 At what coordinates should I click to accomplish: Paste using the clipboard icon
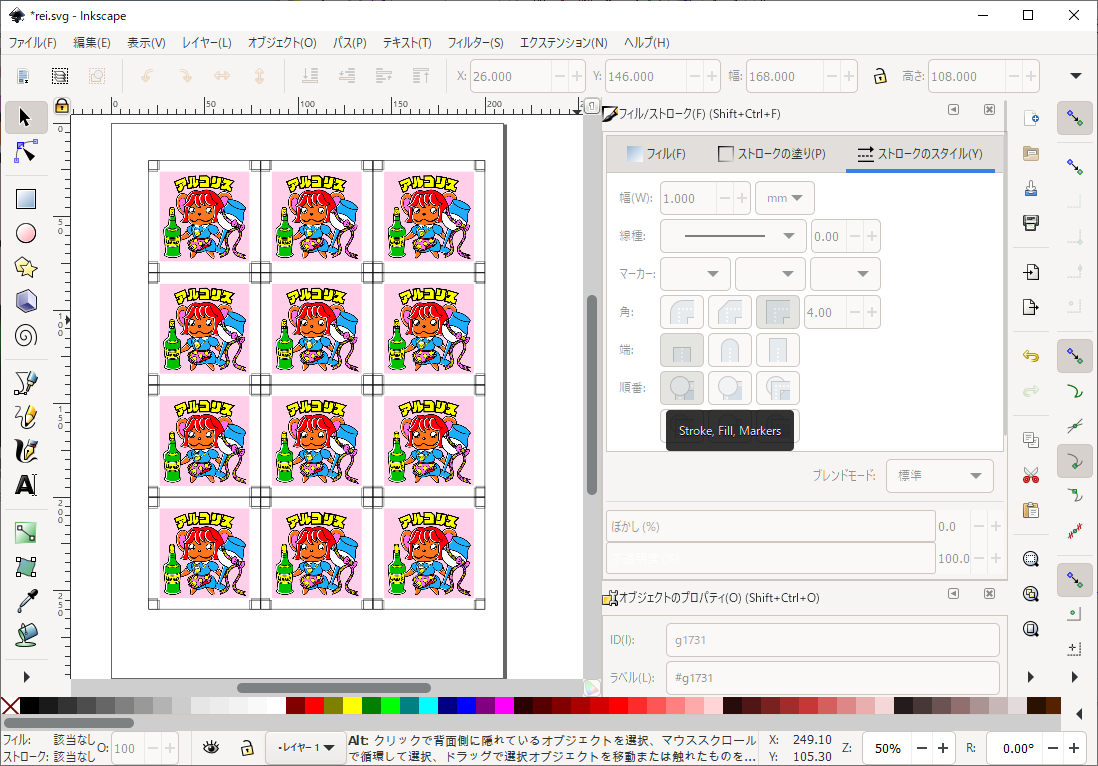point(1031,510)
